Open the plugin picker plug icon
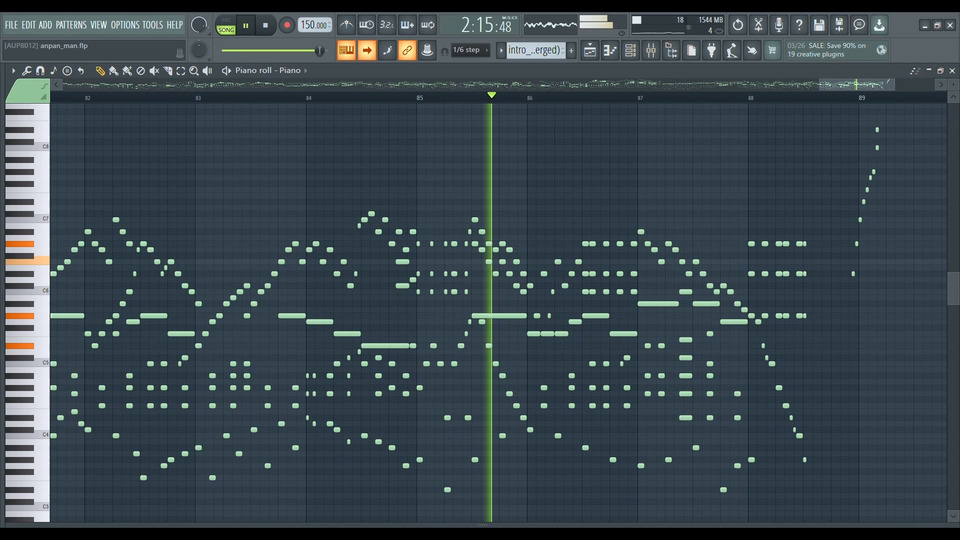Image resolution: width=960 pixels, height=540 pixels. coord(711,51)
